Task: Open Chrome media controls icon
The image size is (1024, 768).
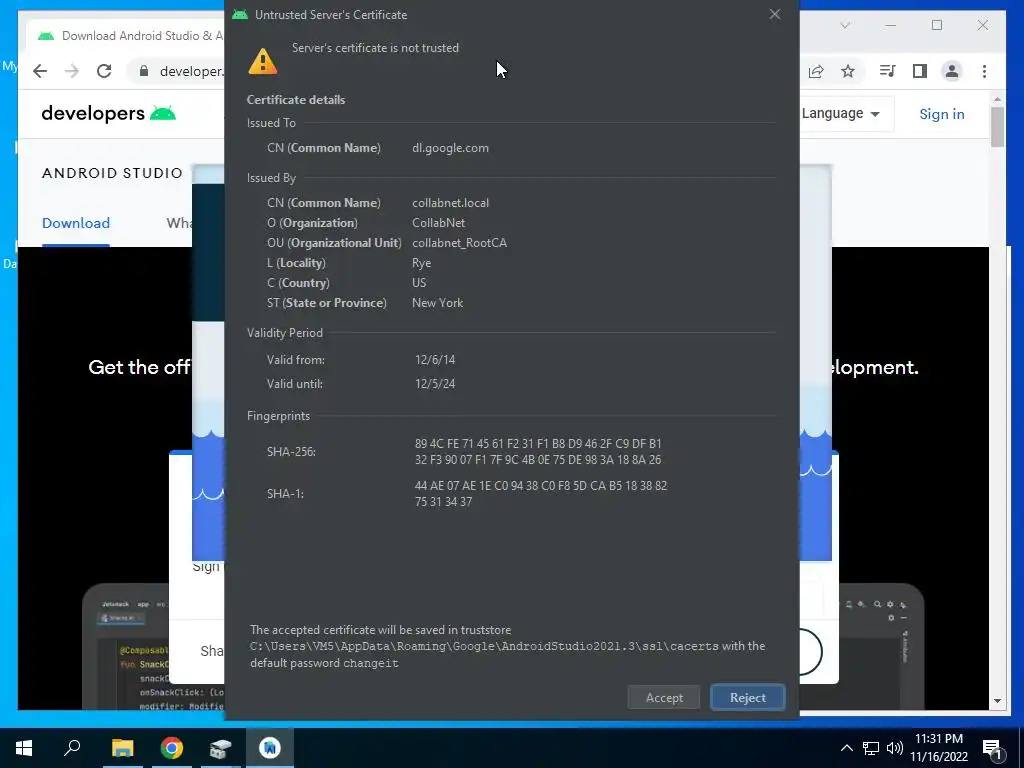Action: point(888,71)
